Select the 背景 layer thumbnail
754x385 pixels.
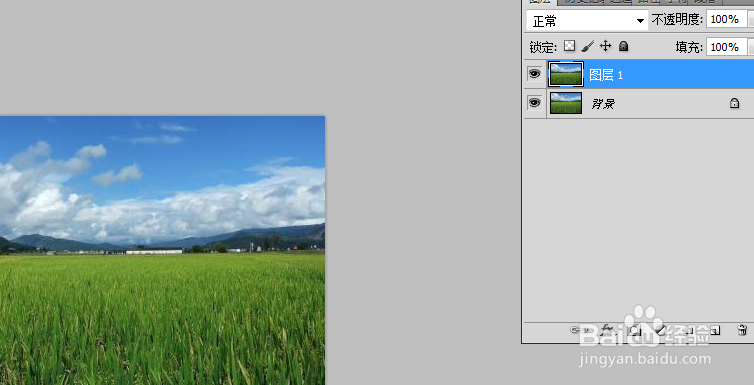566,103
